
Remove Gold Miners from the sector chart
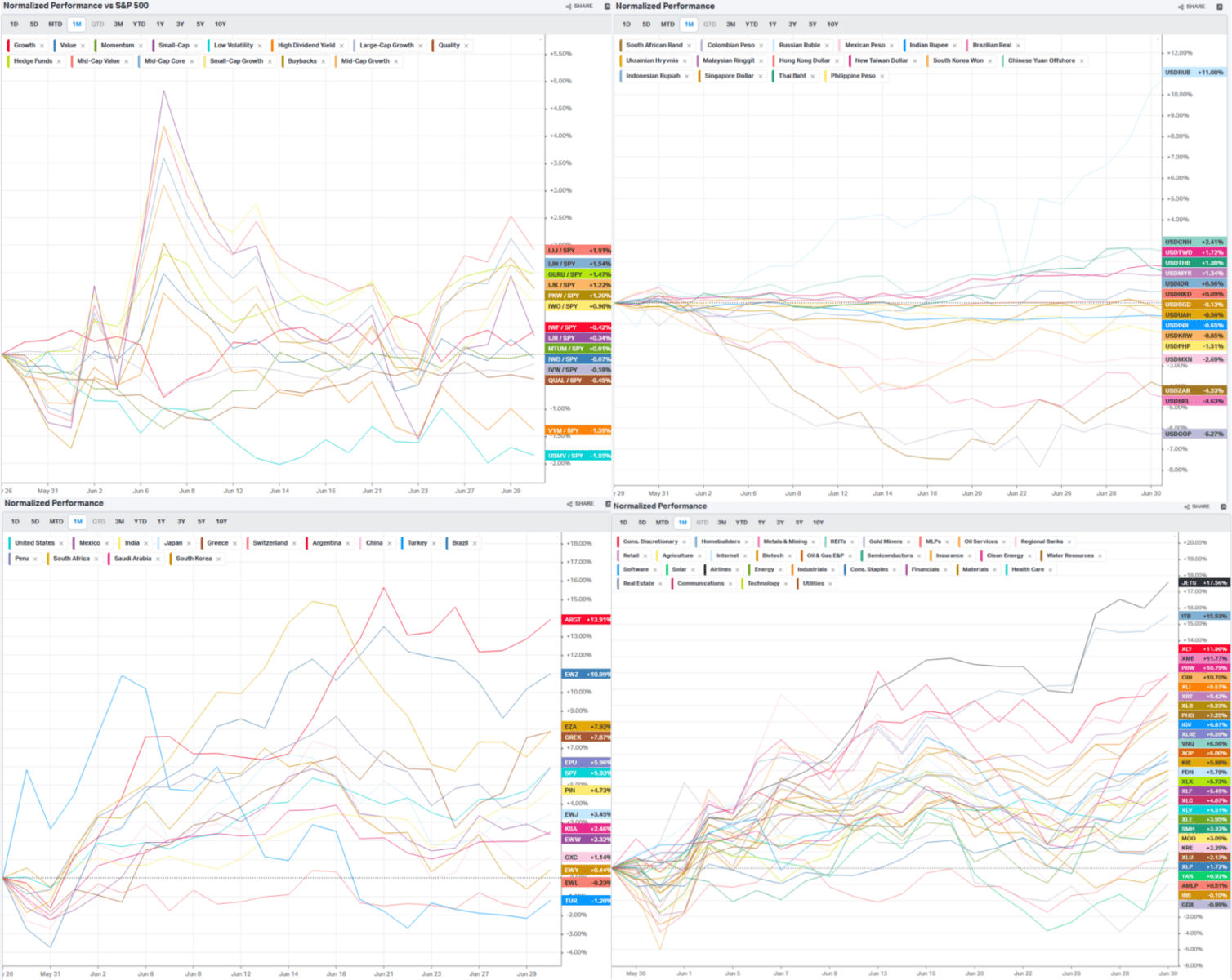click(x=908, y=541)
